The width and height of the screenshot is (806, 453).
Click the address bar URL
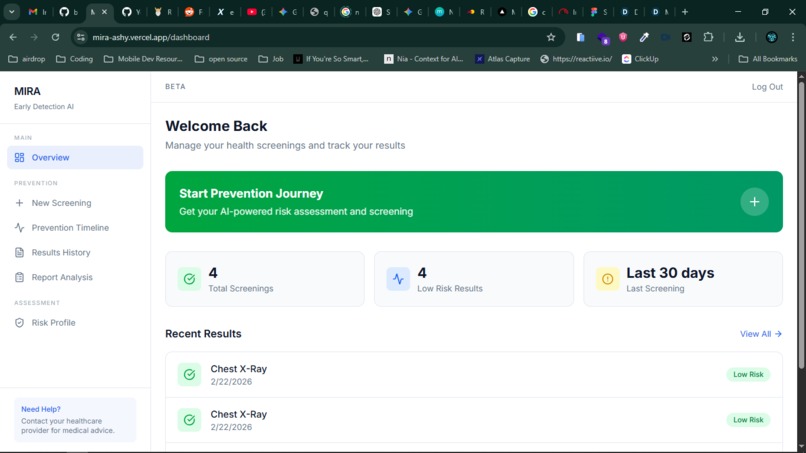point(151,37)
